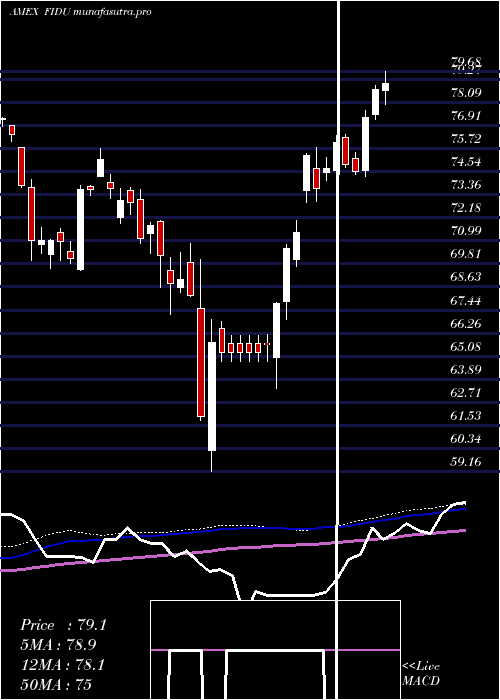
Task: Click the 70.99 price axis label
Action: pos(466,231)
